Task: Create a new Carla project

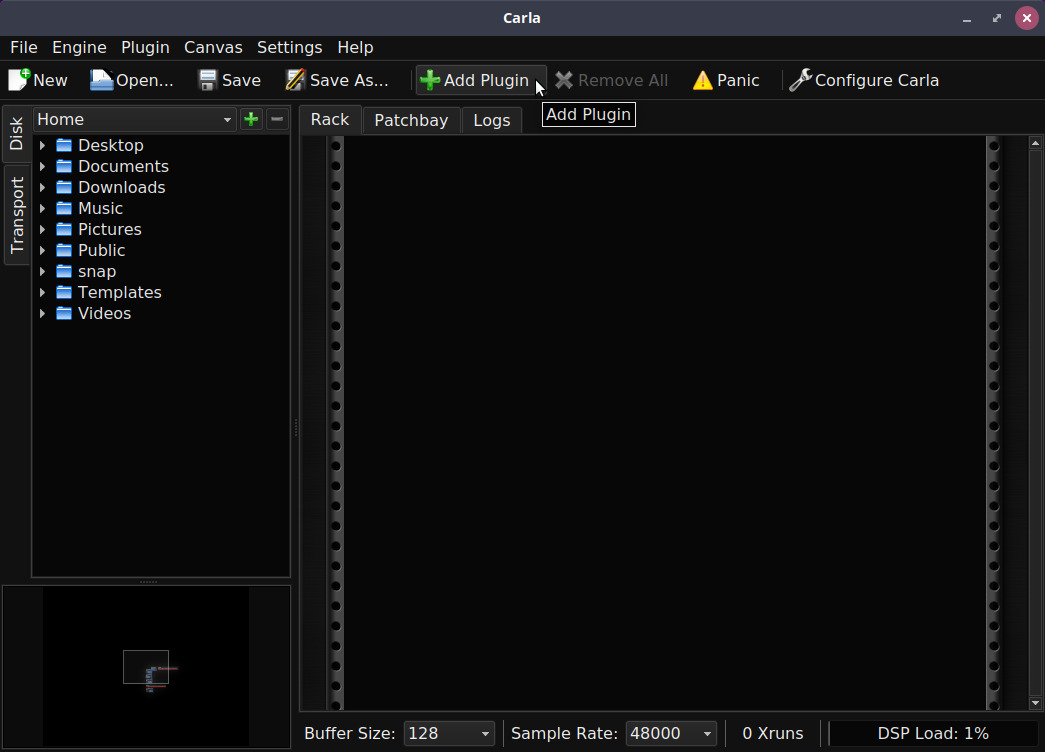Action: (x=37, y=80)
